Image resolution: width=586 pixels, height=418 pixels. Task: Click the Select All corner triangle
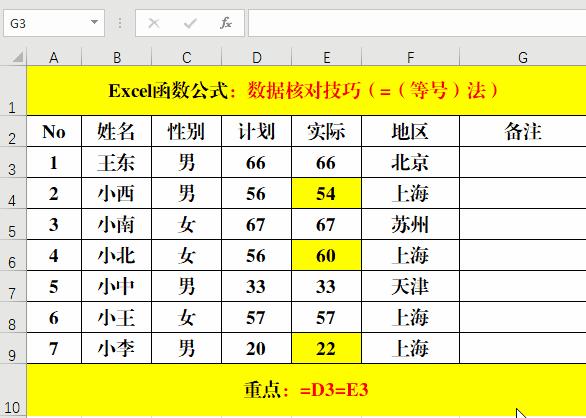(x=17, y=57)
